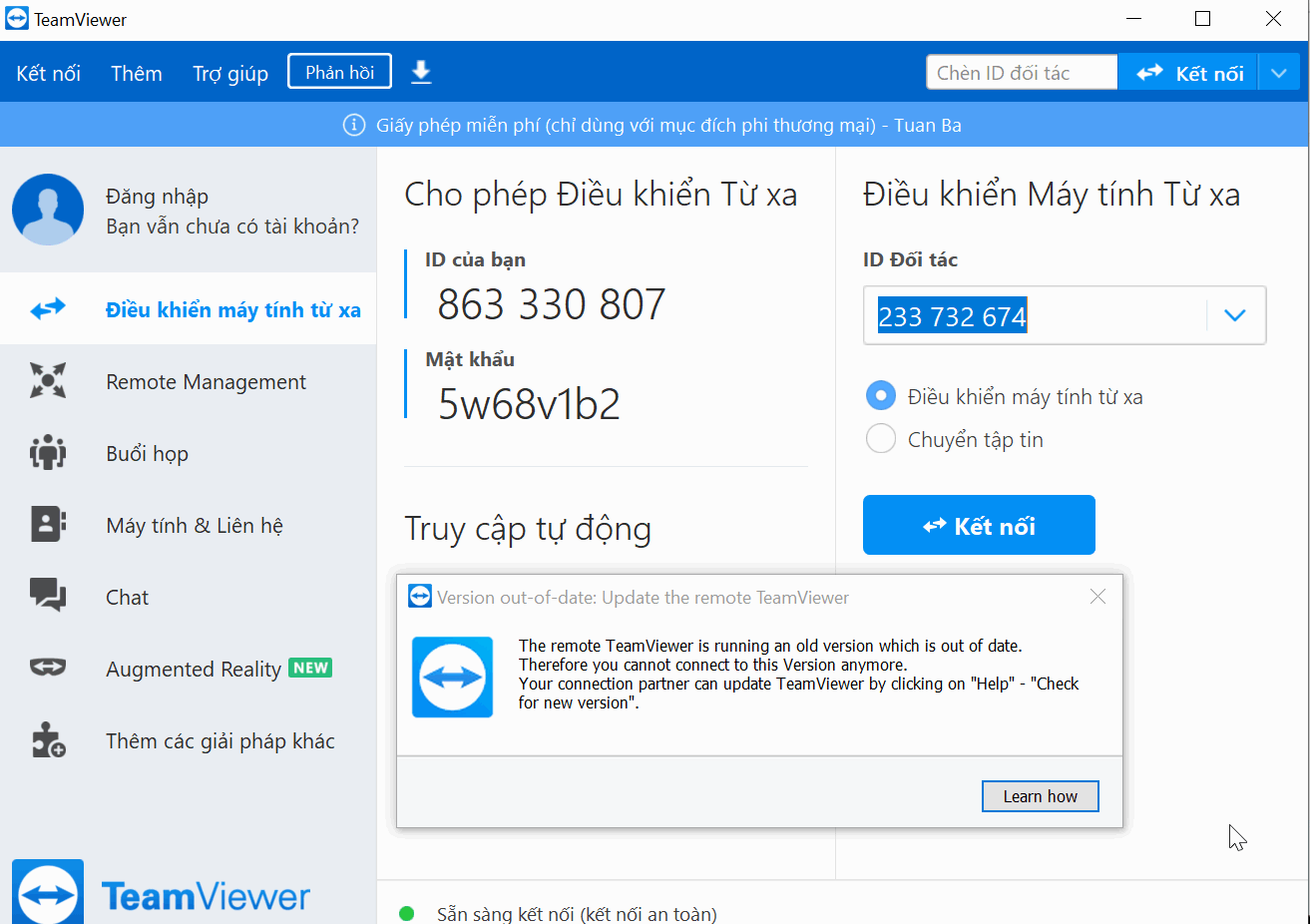Viewport: 1310px width, 924px height.
Task: Click the Augmented Reality glasses icon
Action: pyautogui.click(x=47, y=668)
